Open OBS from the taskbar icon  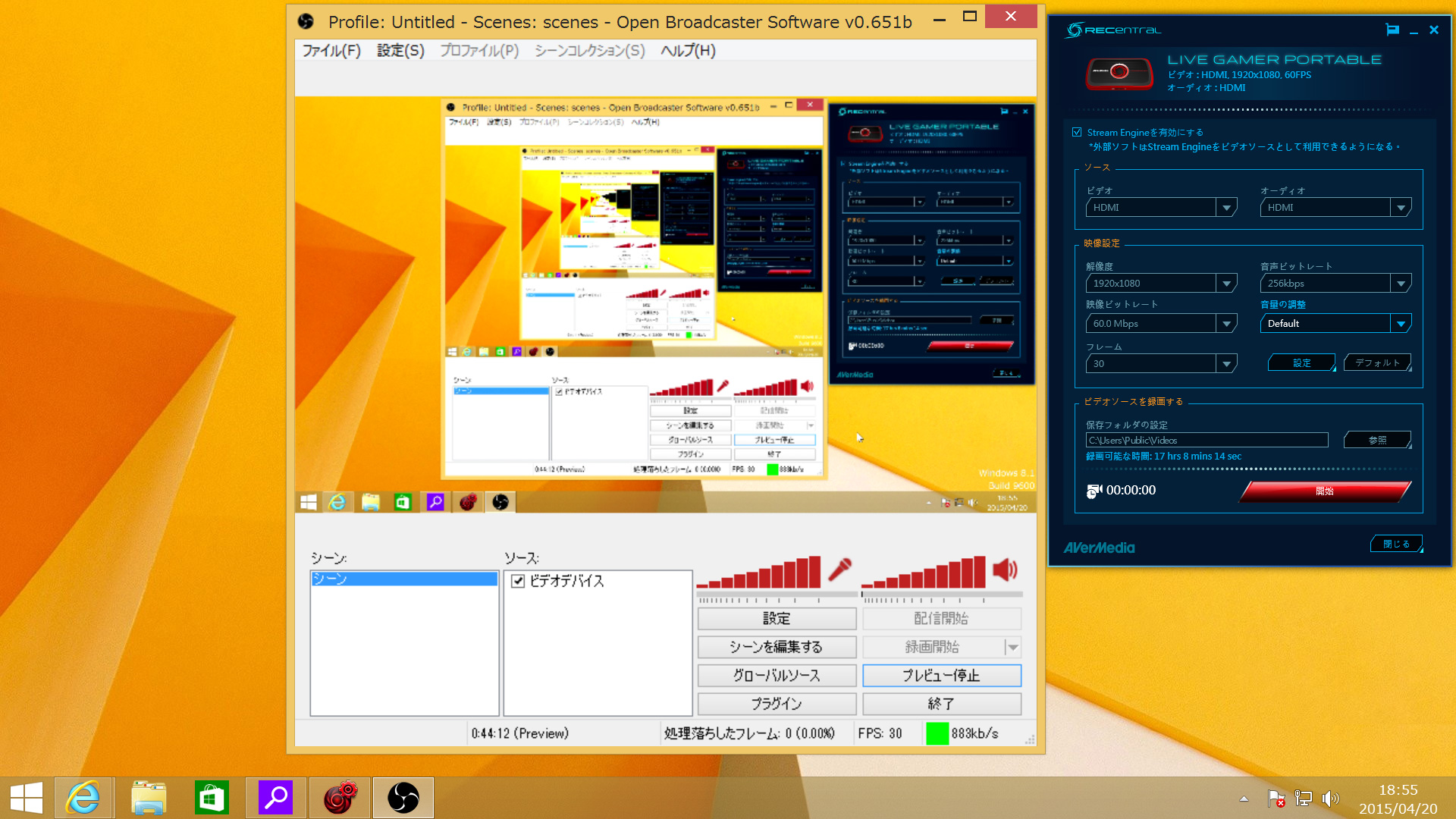click(403, 798)
